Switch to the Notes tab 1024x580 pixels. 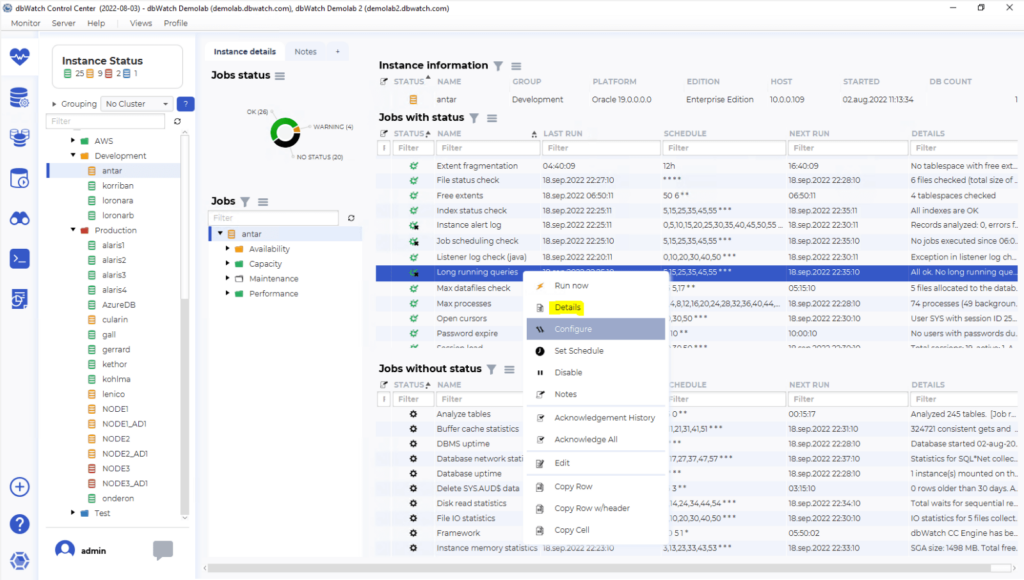click(x=308, y=50)
